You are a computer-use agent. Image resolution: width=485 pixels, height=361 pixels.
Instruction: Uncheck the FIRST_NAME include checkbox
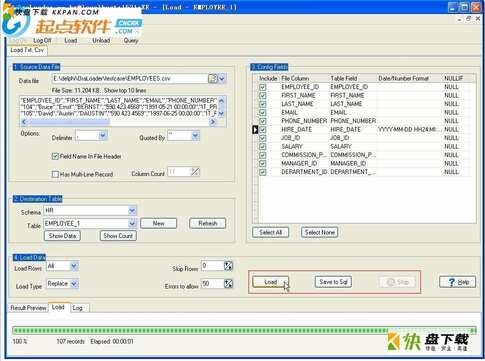coord(263,96)
